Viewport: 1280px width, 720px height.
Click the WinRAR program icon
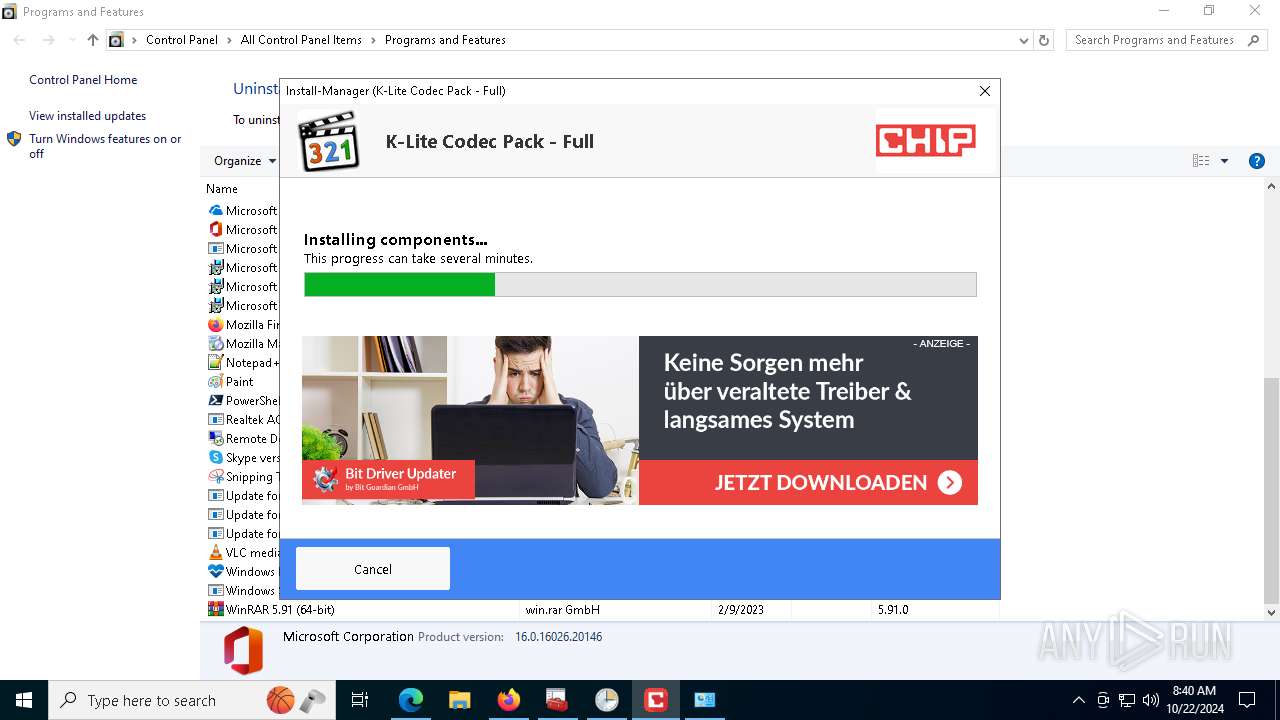point(215,609)
